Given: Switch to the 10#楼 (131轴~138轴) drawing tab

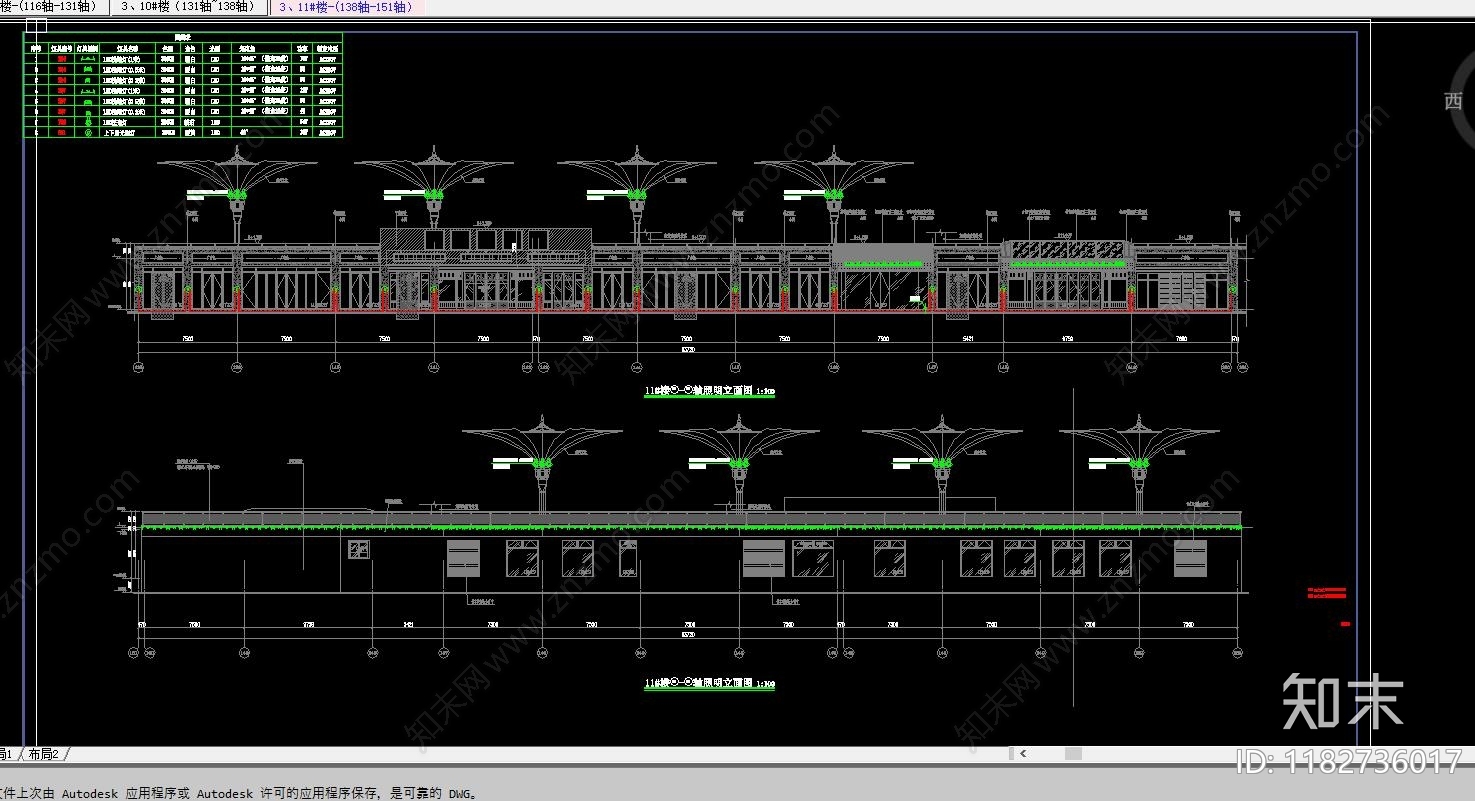Looking at the screenshot, I should pos(187,7).
